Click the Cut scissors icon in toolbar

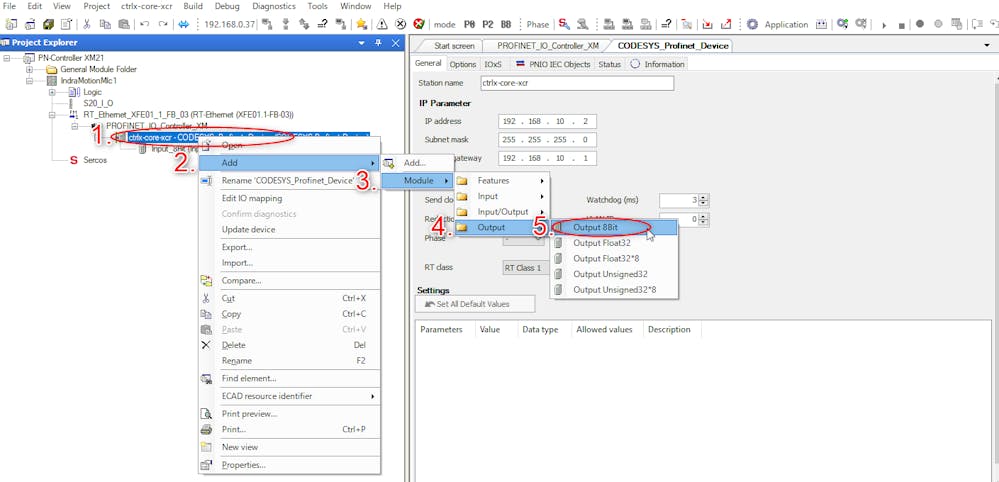[87, 24]
